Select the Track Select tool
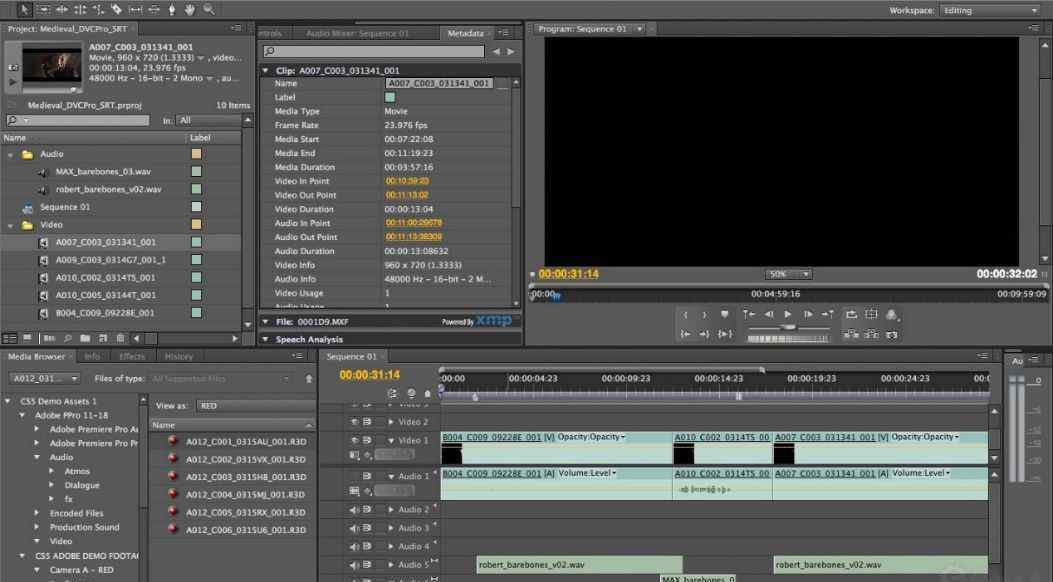Viewport: 1053px width, 582px height. coord(44,9)
